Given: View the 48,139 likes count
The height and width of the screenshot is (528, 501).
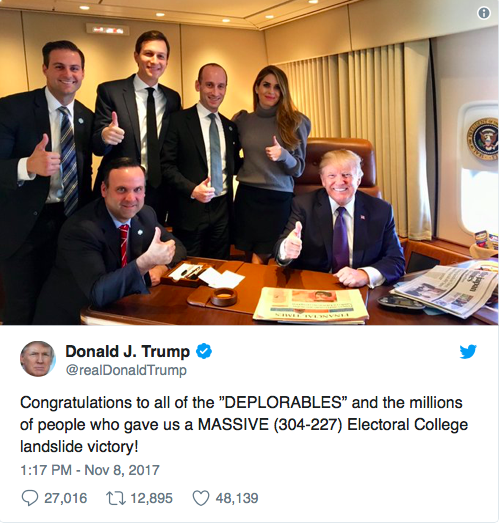Looking at the screenshot, I should coord(237,498).
